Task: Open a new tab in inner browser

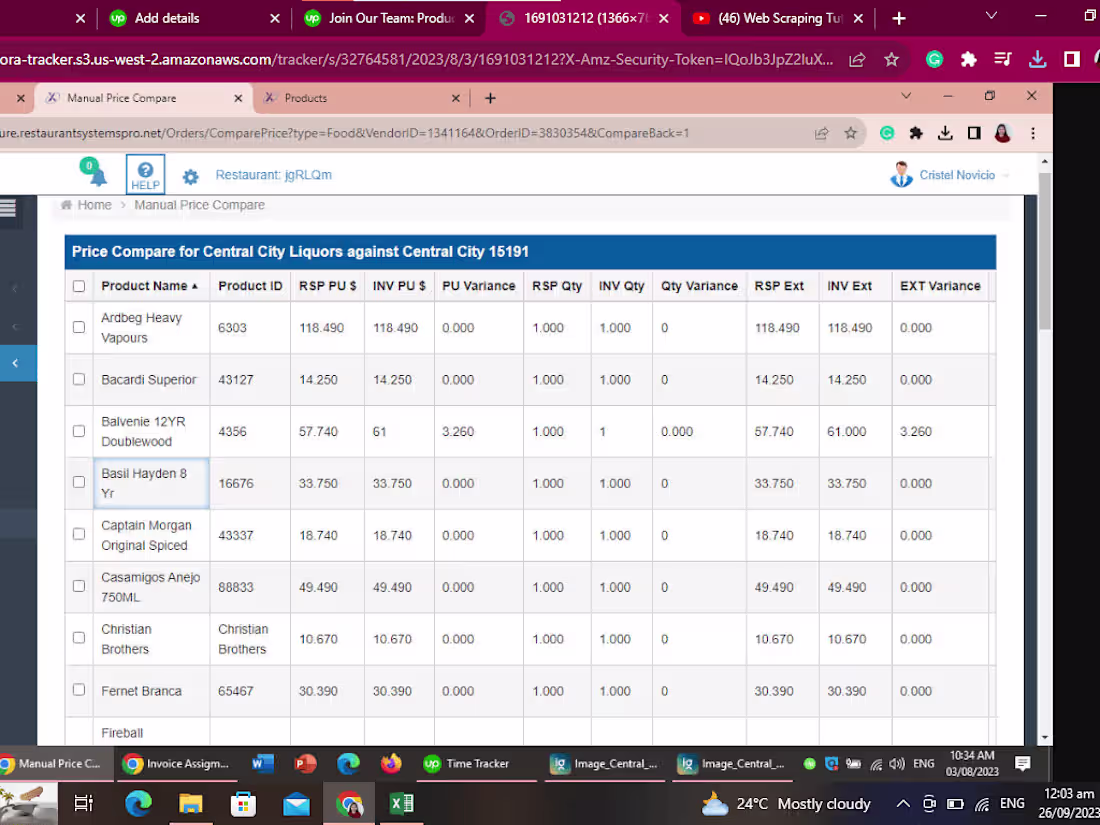Action: 490,98
